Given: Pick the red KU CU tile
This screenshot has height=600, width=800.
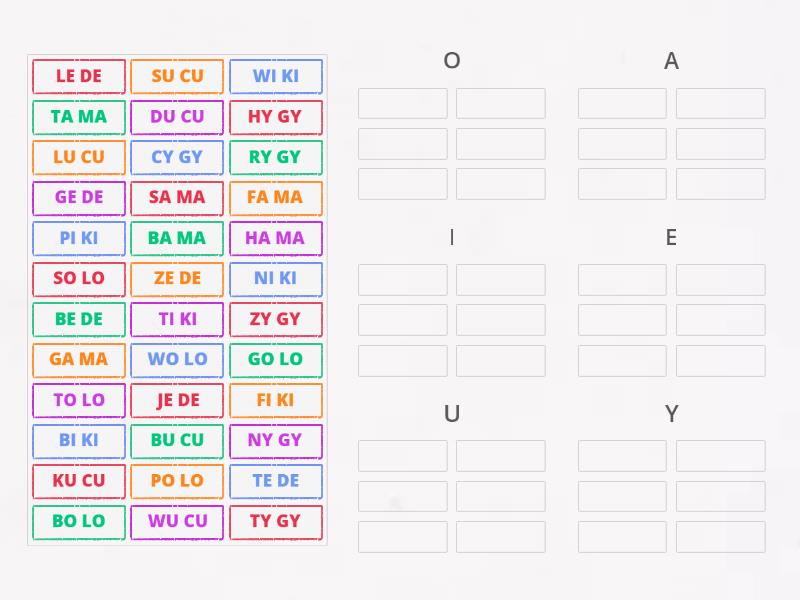Looking at the screenshot, I should (x=79, y=481).
